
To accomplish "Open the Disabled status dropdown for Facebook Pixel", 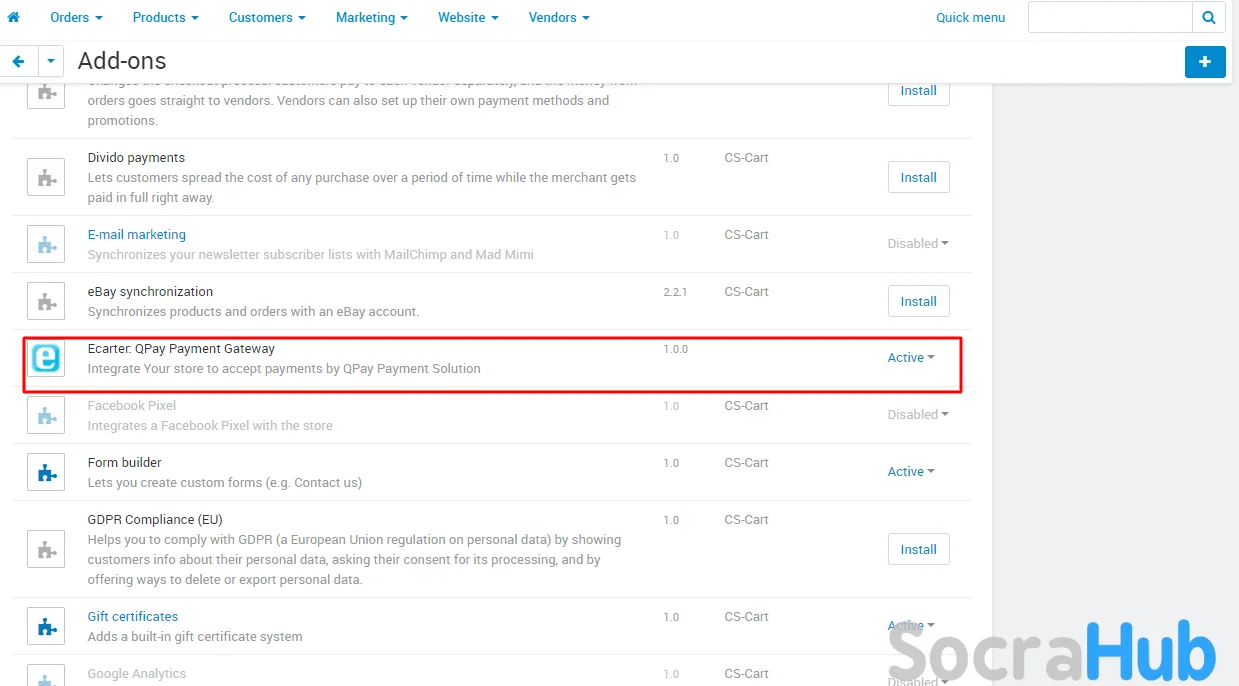I will click(x=917, y=415).
